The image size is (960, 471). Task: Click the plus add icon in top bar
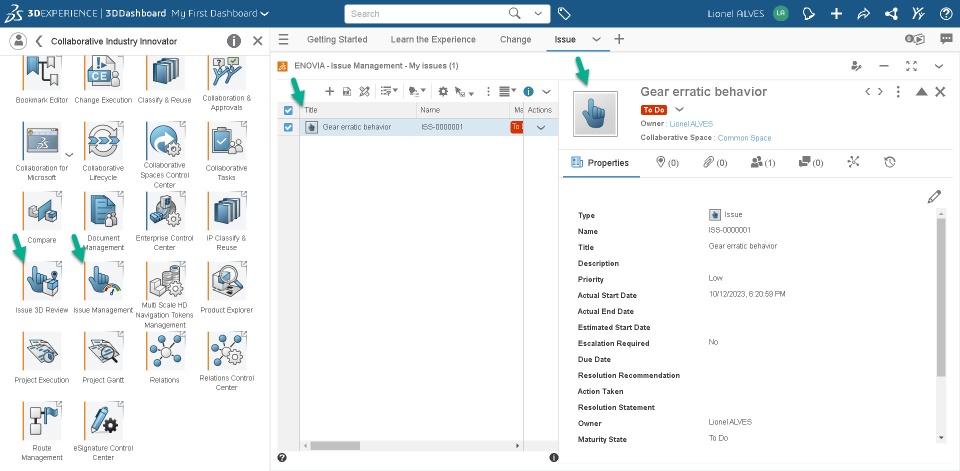click(836, 13)
